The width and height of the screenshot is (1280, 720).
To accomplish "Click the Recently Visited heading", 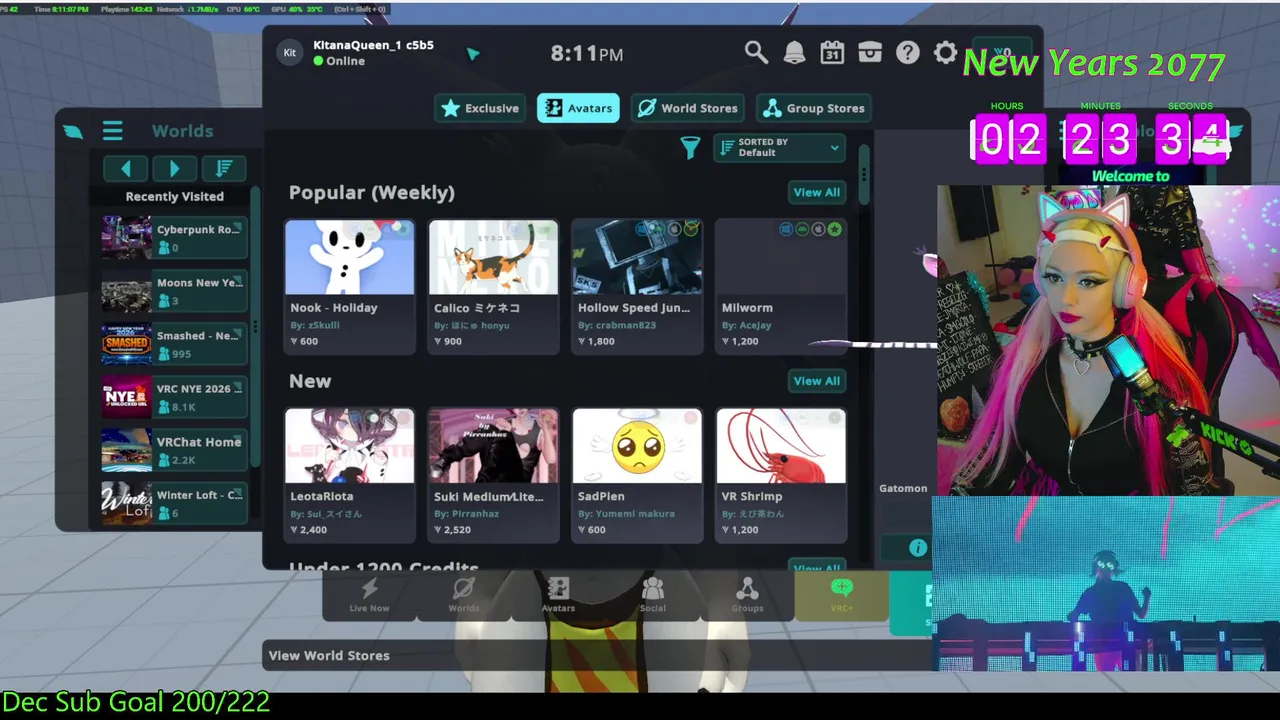I will [x=174, y=196].
